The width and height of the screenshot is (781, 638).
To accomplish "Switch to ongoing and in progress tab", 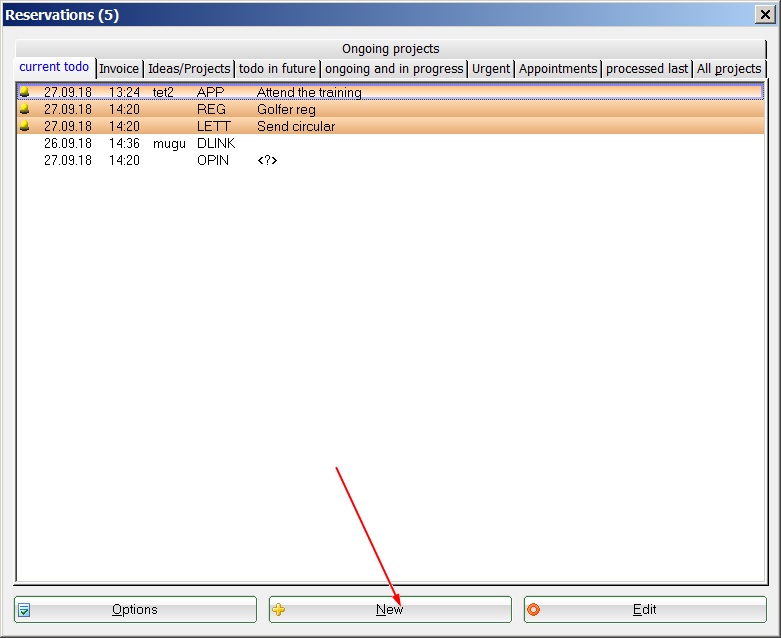I will pyautogui.click(x=394, y=68).
